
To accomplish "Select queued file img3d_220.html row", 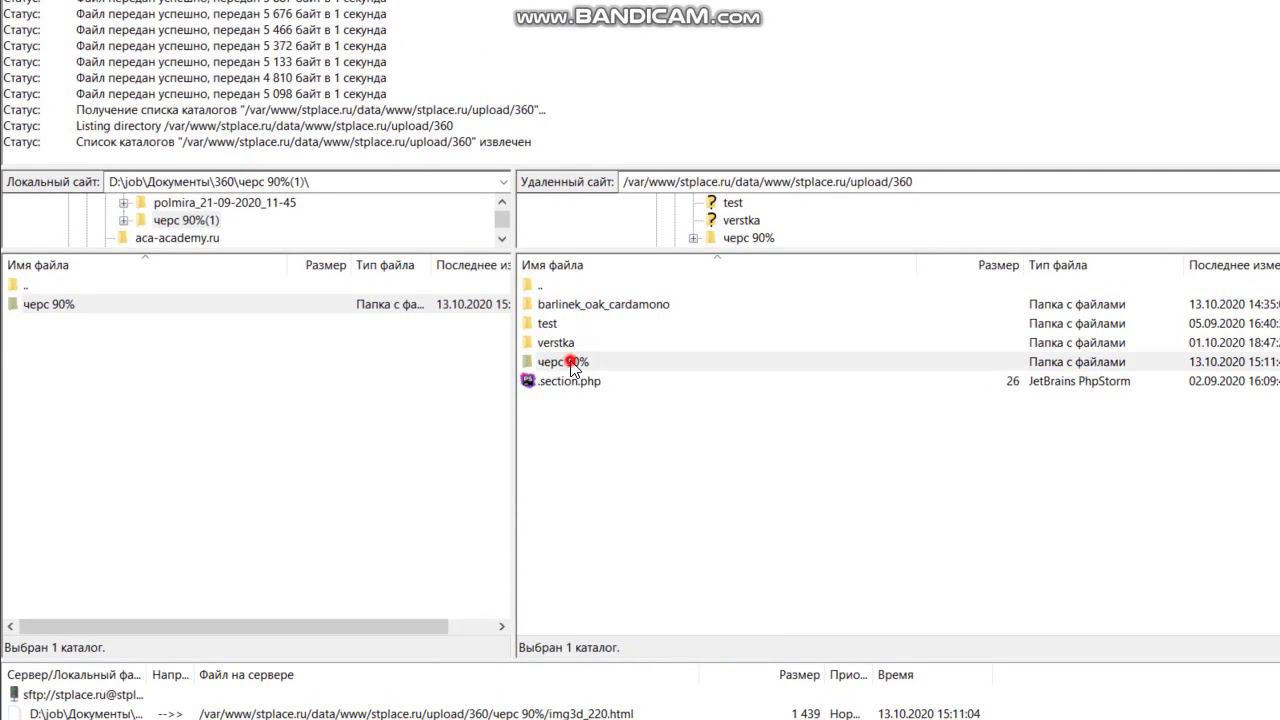I will click(x=640, y=714).
